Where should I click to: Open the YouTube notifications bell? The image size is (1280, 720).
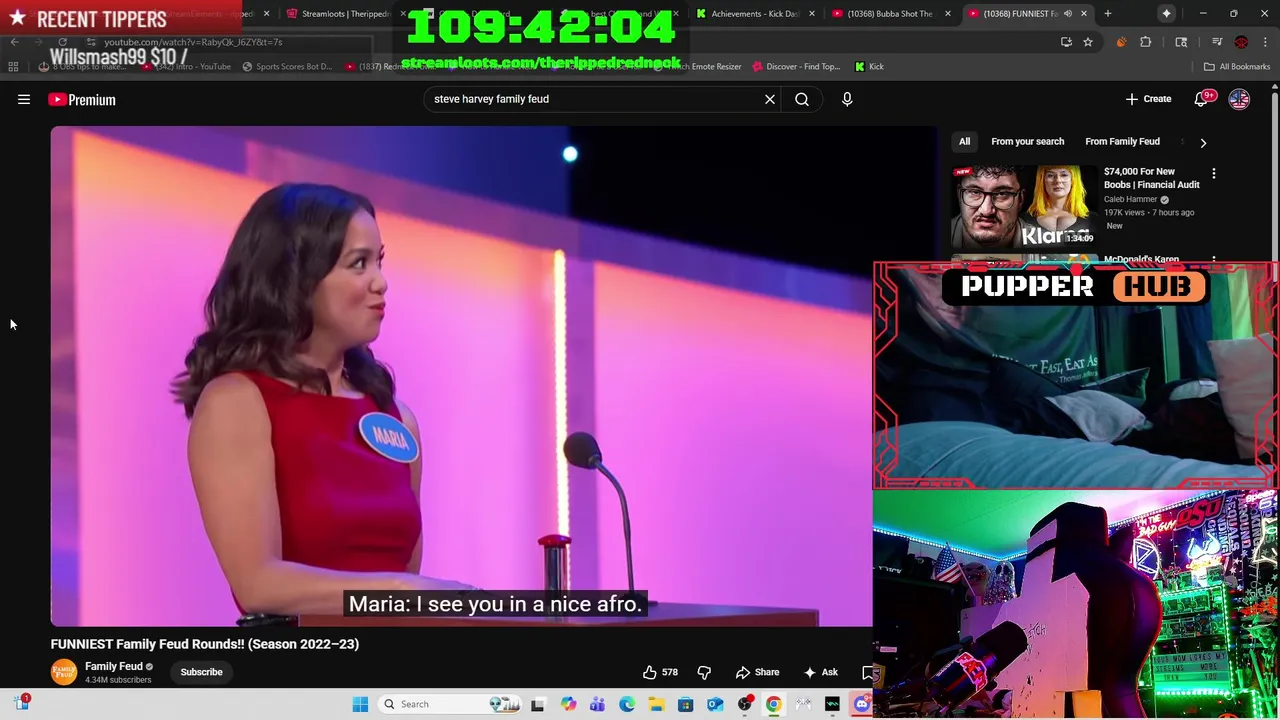(1203, 99)
